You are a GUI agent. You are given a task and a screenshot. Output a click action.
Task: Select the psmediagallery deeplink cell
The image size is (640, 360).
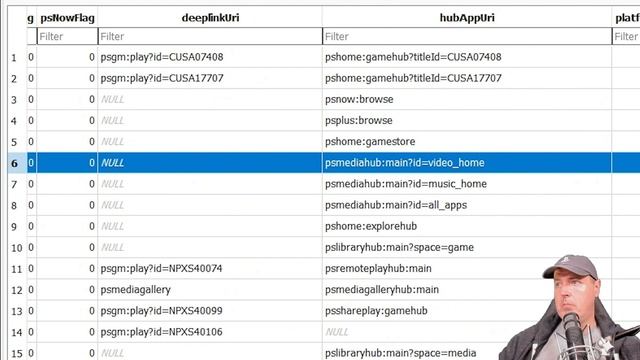[210, 290]
